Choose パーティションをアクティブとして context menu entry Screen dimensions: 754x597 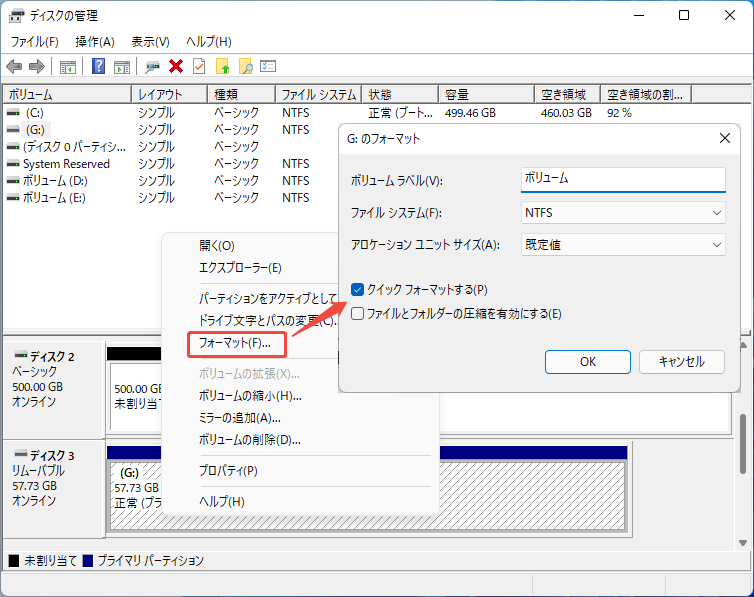pos(268,298)
